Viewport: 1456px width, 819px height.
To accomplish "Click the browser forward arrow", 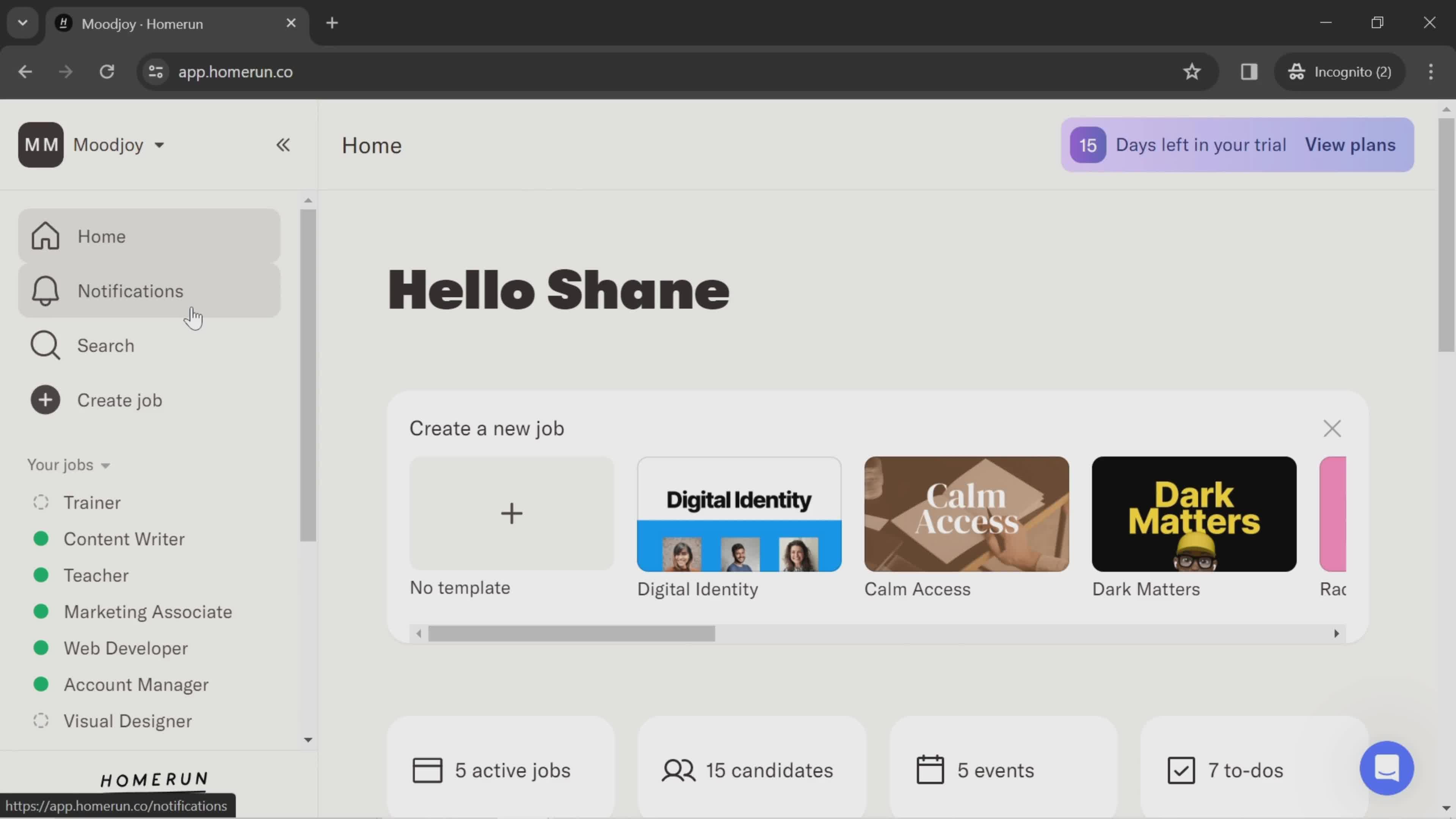I will pyautogui.click(x=66, y=72).
